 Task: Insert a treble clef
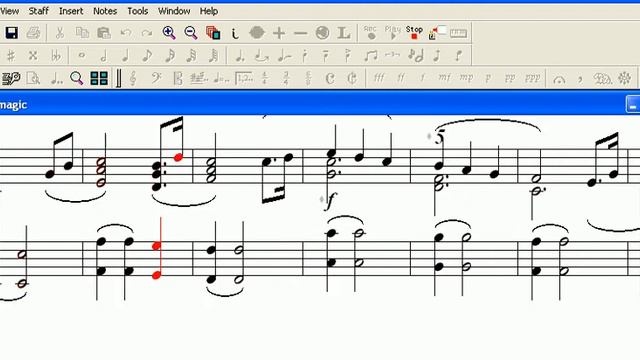[133, 78]
